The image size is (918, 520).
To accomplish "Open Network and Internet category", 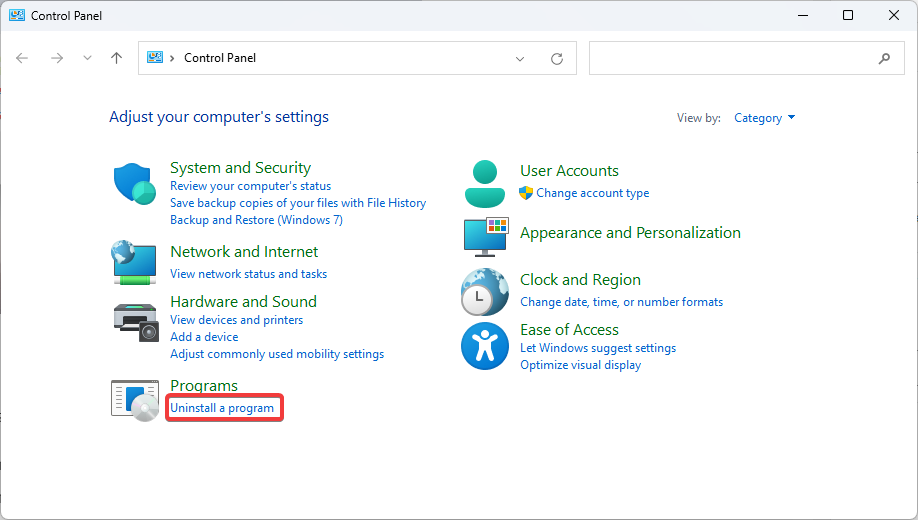I will click(244, 251).
